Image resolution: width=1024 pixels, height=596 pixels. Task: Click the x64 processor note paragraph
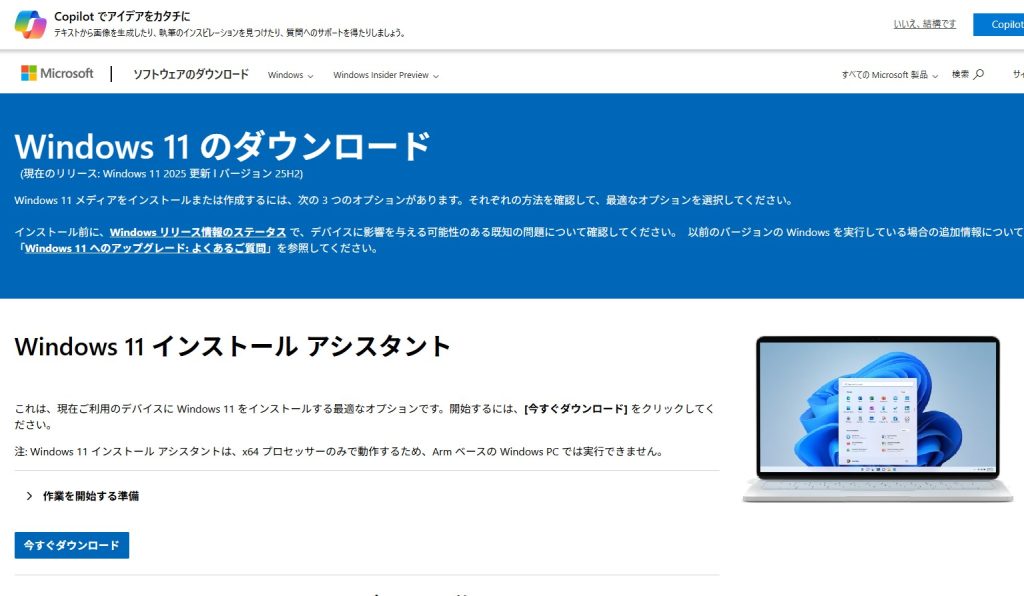click(339, 451)
